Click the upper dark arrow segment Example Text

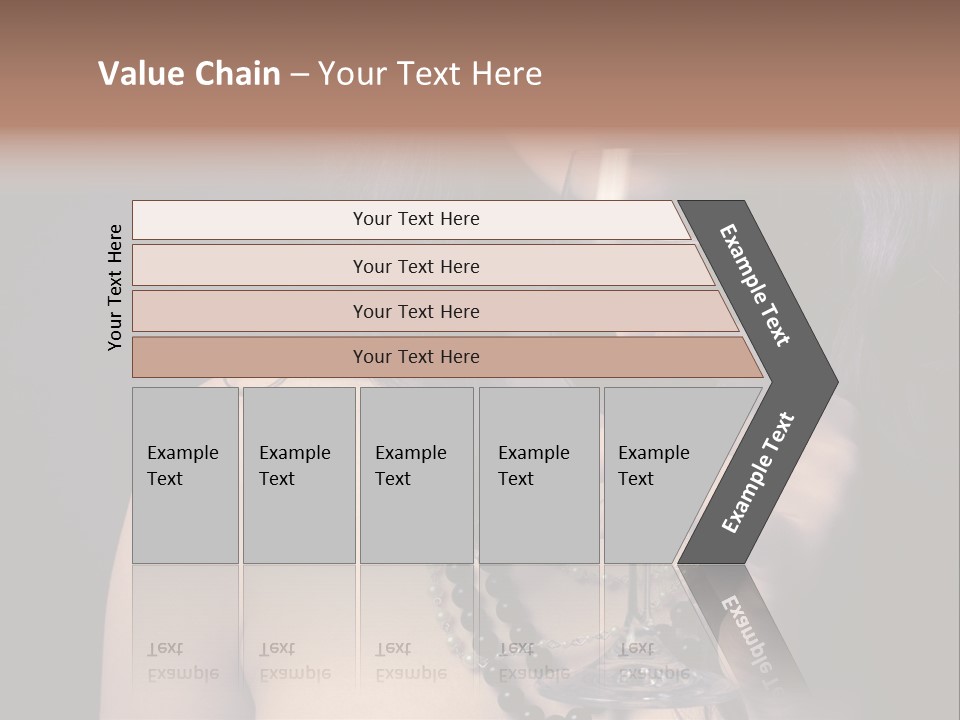(x=755, y=285)
